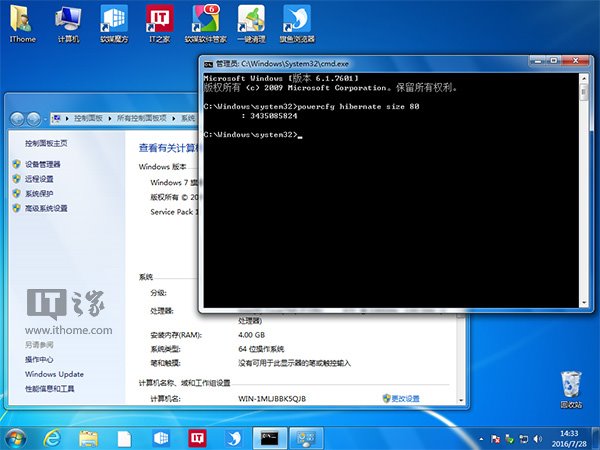Click the Windows Update link
This screenshot has width=600, height=450.
tap(54, 374)
